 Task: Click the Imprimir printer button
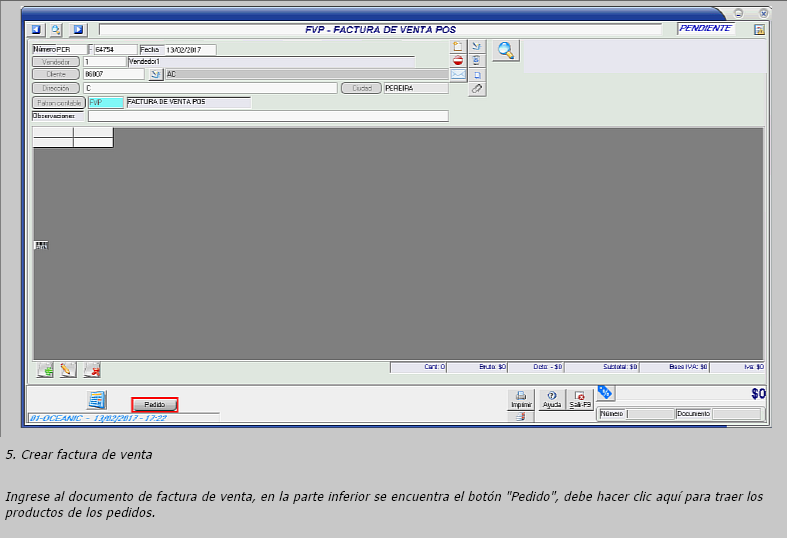[x=521, y=400]
